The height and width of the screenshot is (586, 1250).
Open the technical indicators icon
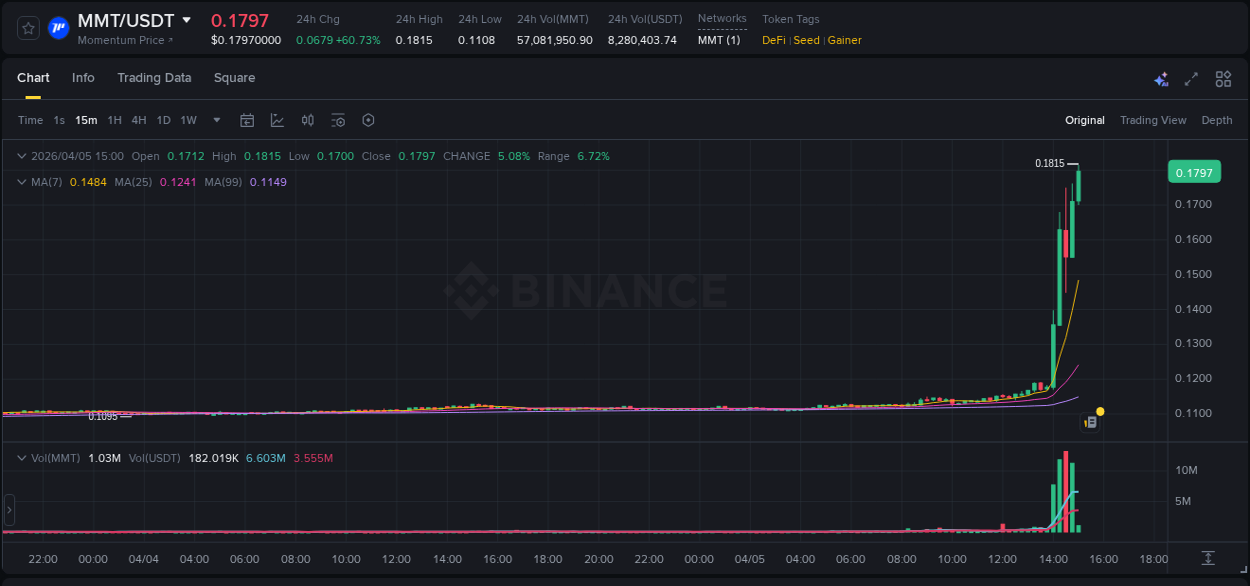(x=307, y=119)
